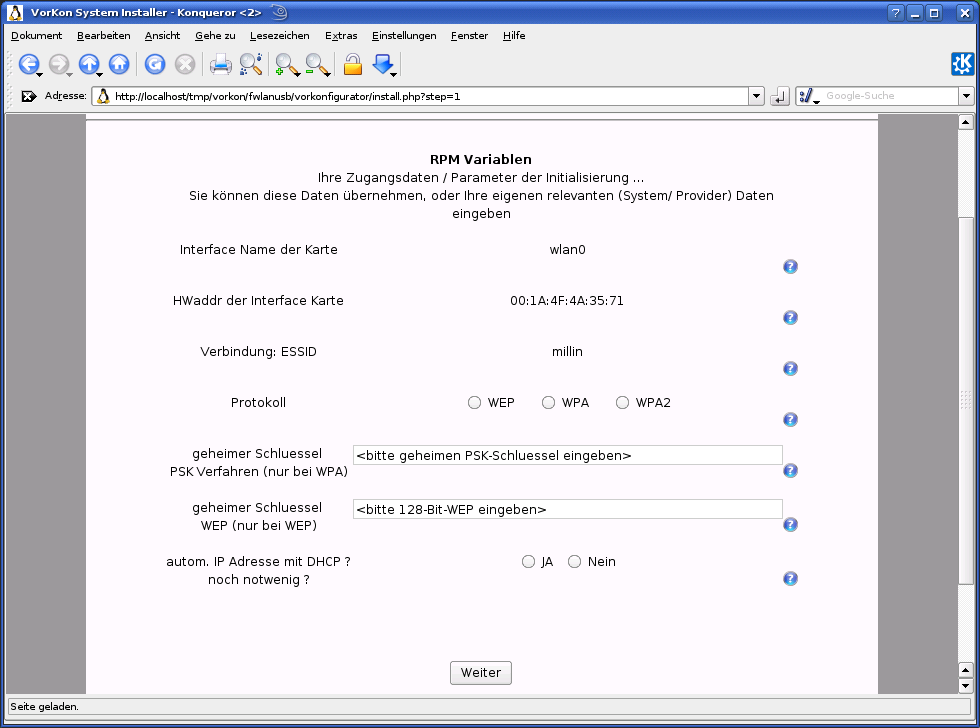Open the Home page icon
Screen dimensions: 980x728
(x=119, y=64)
